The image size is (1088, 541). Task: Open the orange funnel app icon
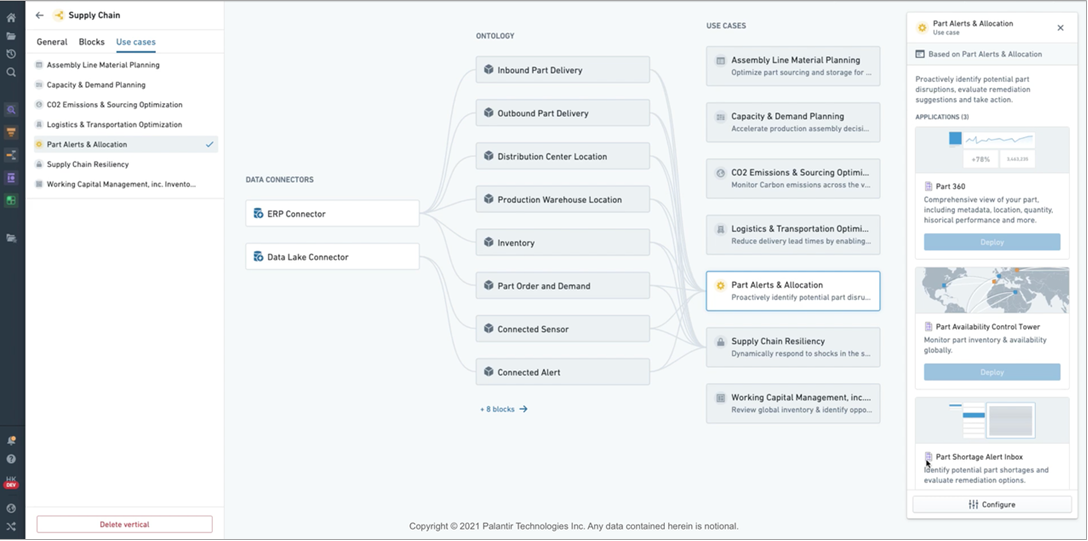click(x=11, y=132)
